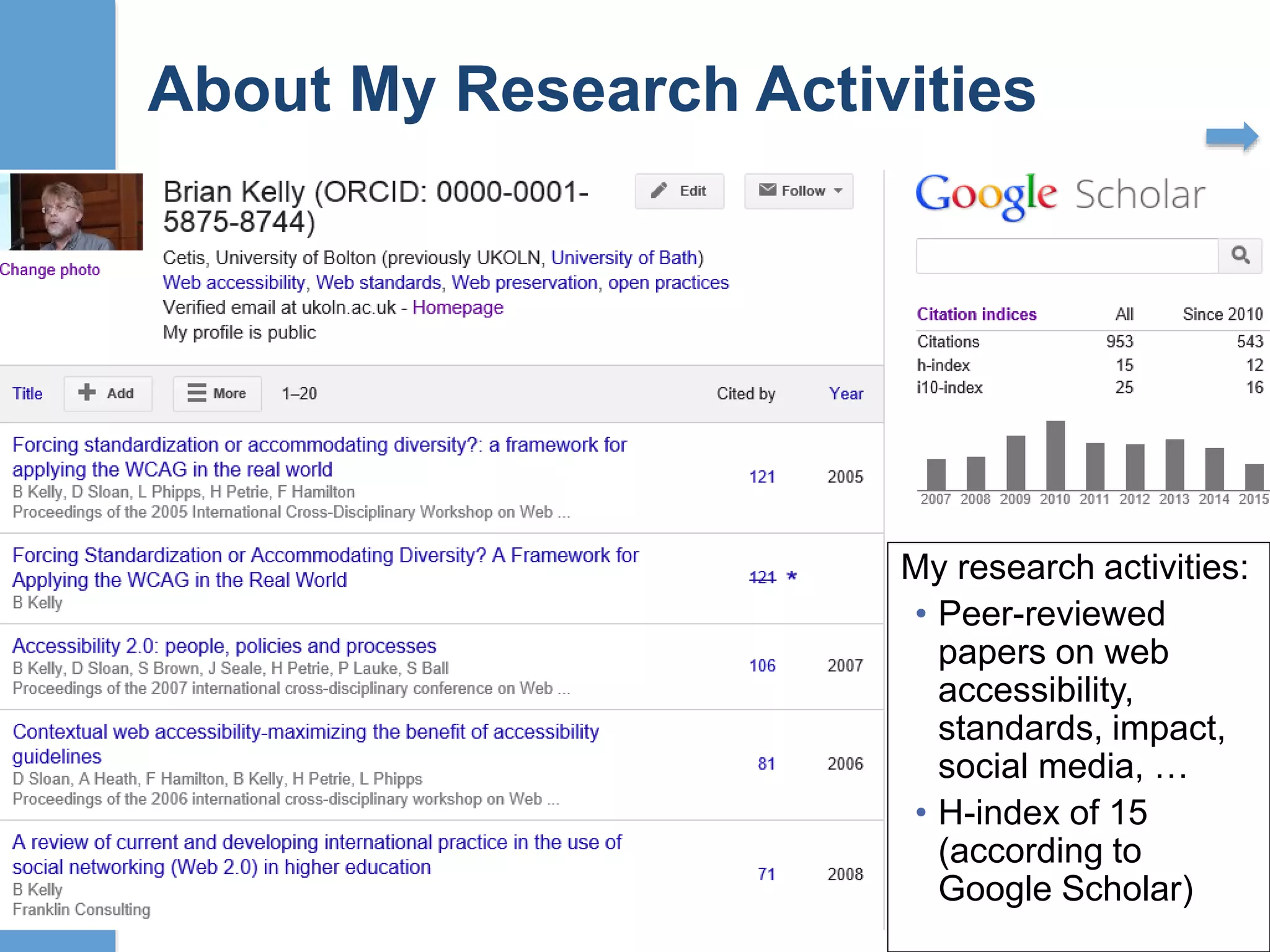Click the 81 cited-by count
The height and width of the screenshot is (952, 1270).
point(766,764)
